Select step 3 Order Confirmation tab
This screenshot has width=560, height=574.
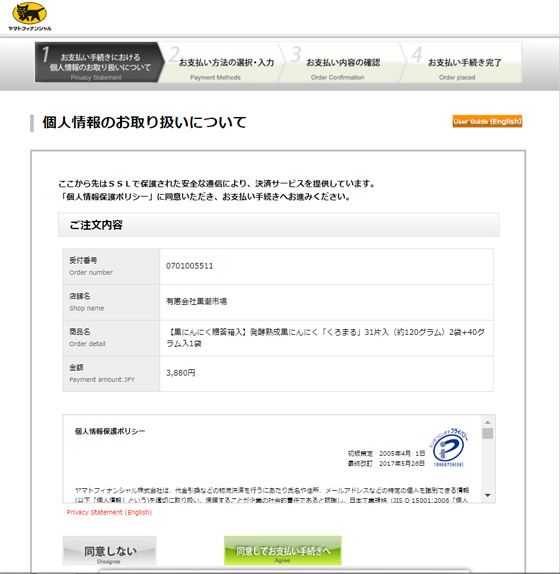click(x=342, y=62)
